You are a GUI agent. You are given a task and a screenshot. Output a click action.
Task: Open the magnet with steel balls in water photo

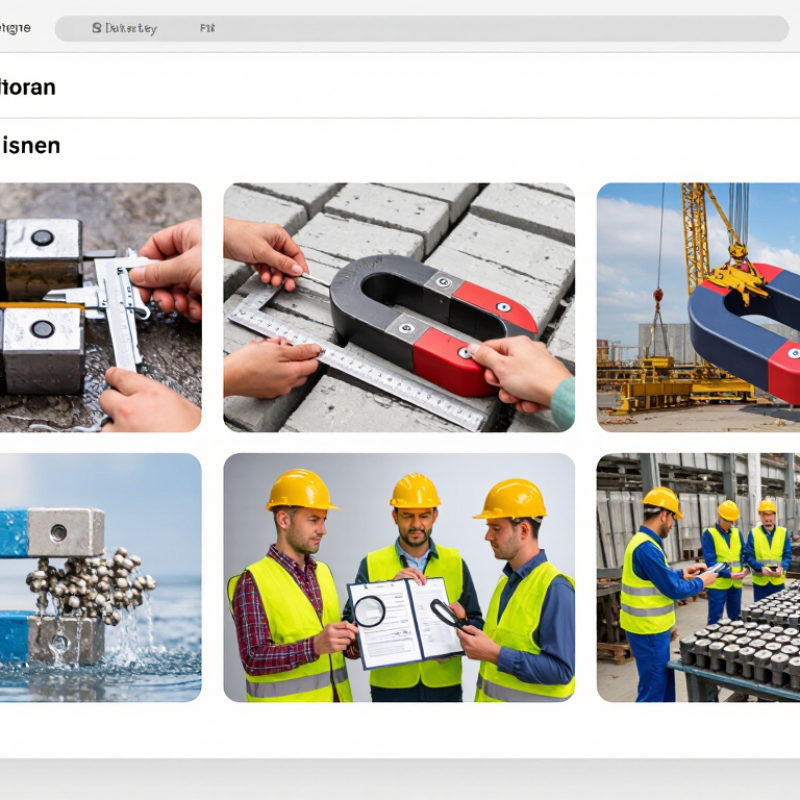[x=101, y=578]
